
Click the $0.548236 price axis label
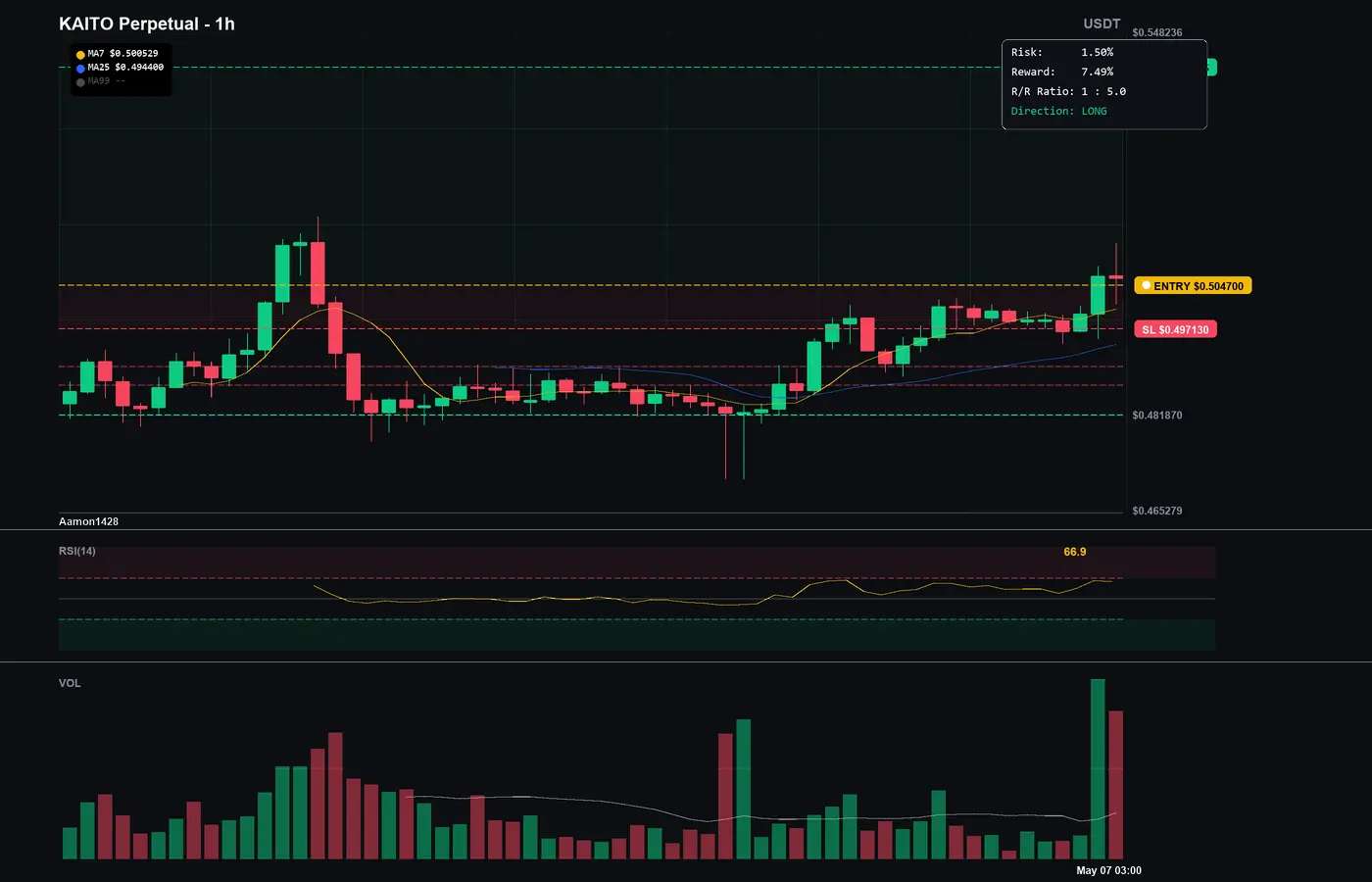point(1156,32)
